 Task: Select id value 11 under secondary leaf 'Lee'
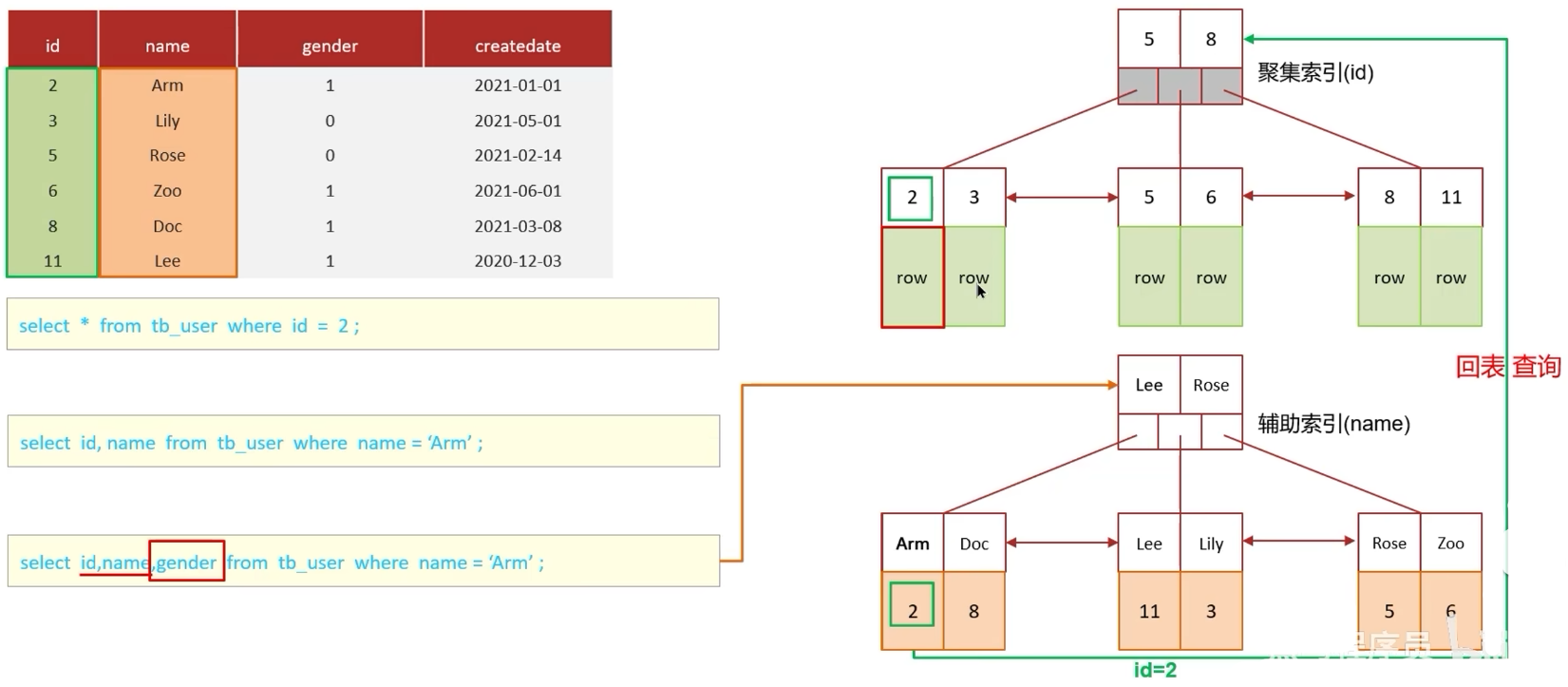[1149, 610]
